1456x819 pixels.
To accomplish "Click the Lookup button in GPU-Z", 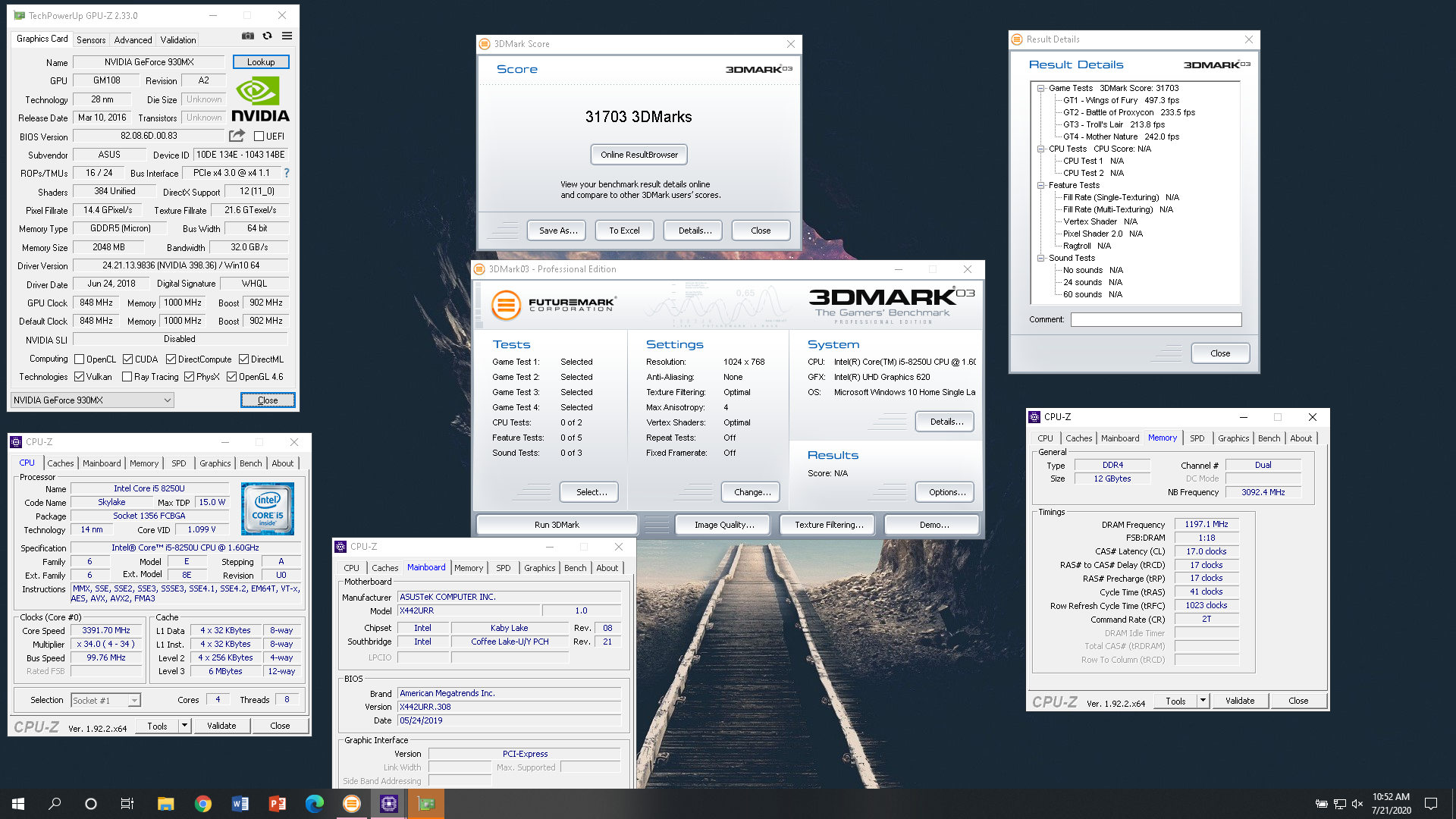I will tap(261, 62).
